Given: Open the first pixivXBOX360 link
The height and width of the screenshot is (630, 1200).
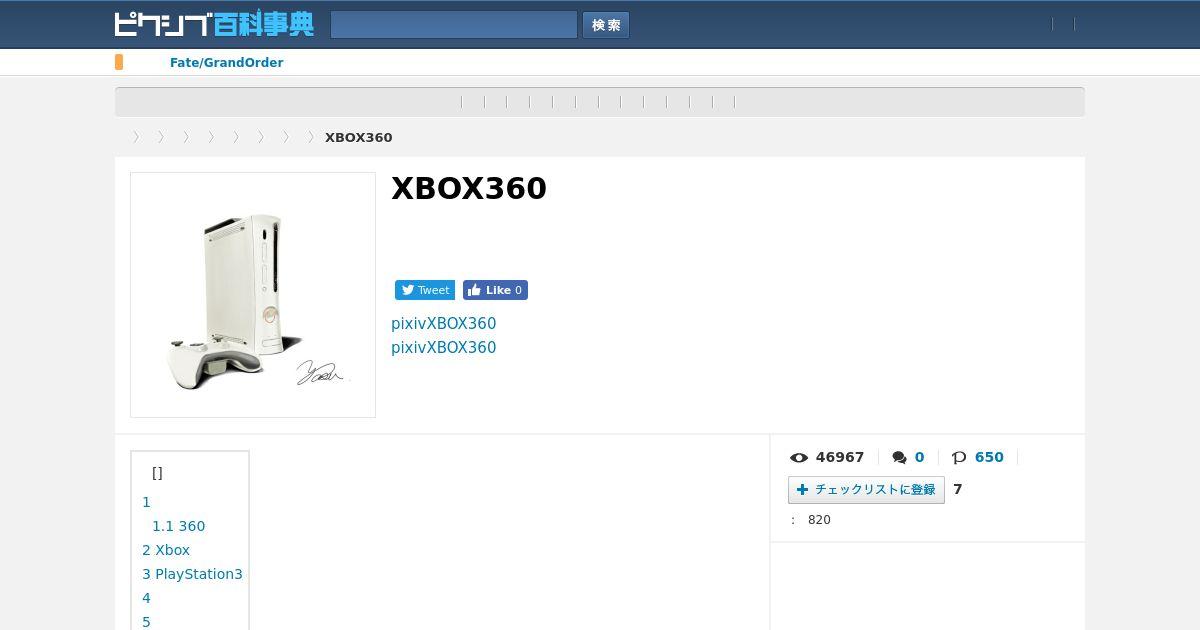Looking at the screenshot, I should pyautogui.click(x=443, y=323).
